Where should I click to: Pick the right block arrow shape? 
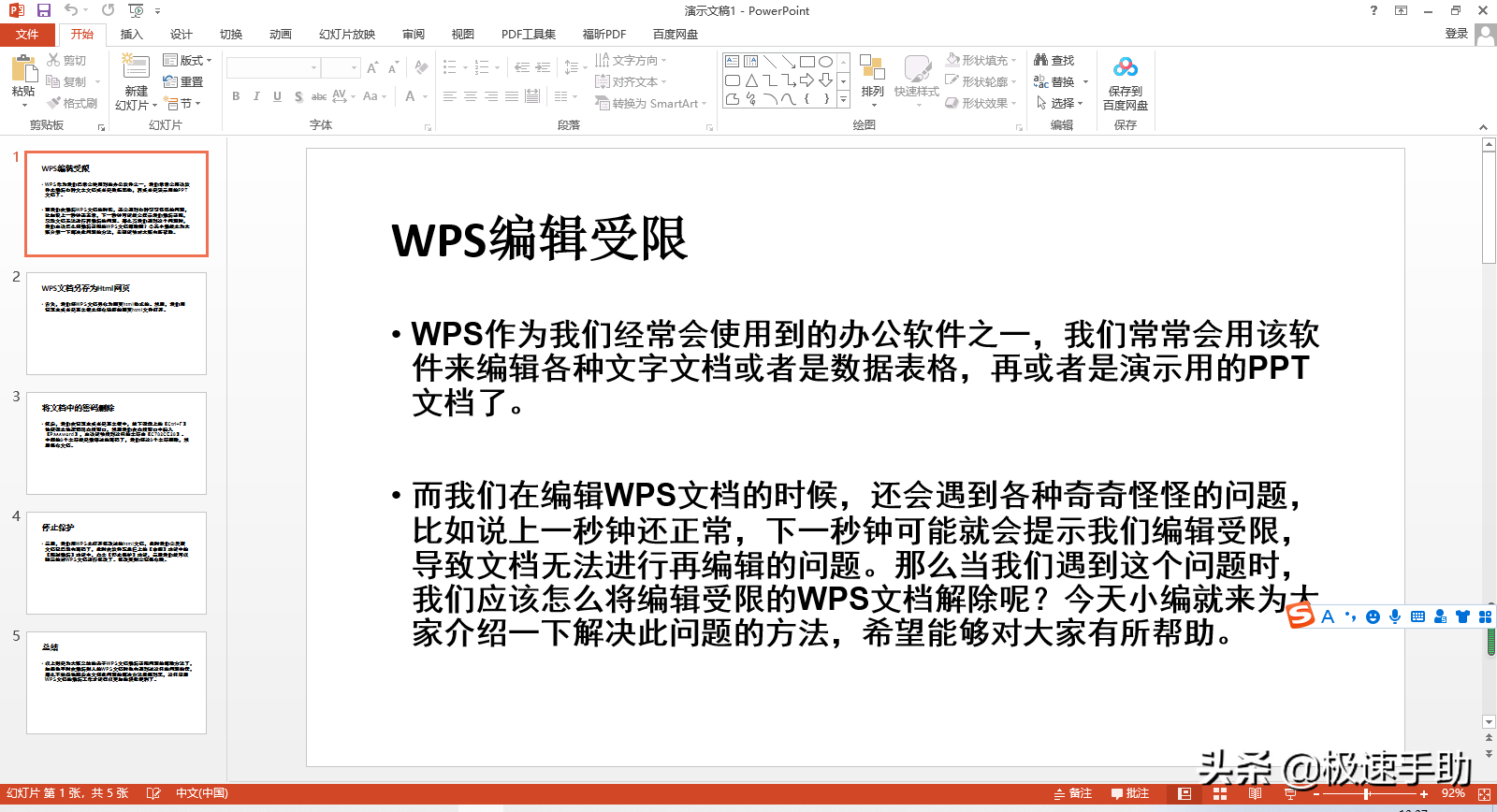[x=807, y=80]
